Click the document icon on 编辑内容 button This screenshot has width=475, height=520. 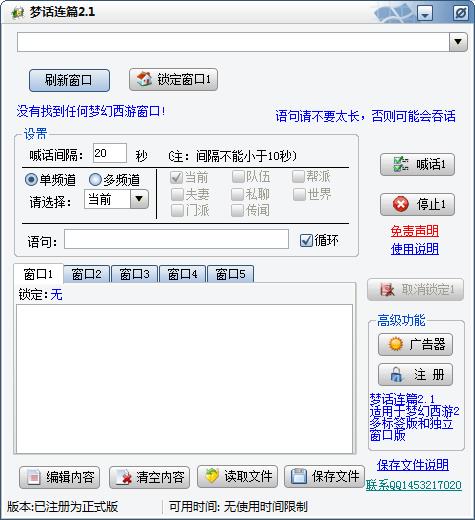33,477
